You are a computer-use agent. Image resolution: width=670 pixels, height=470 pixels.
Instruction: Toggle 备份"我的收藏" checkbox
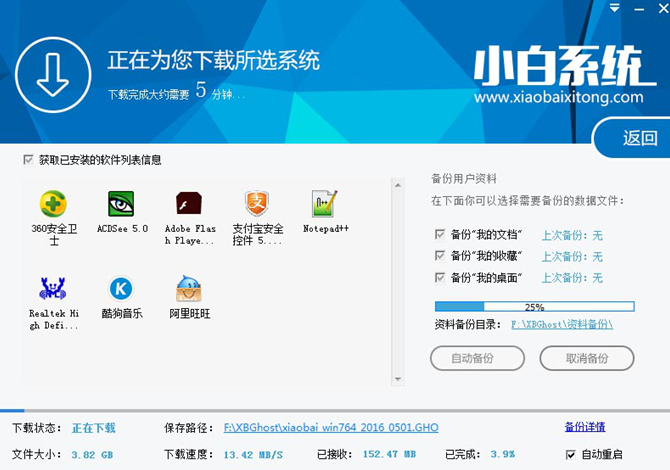click(440, 255)
